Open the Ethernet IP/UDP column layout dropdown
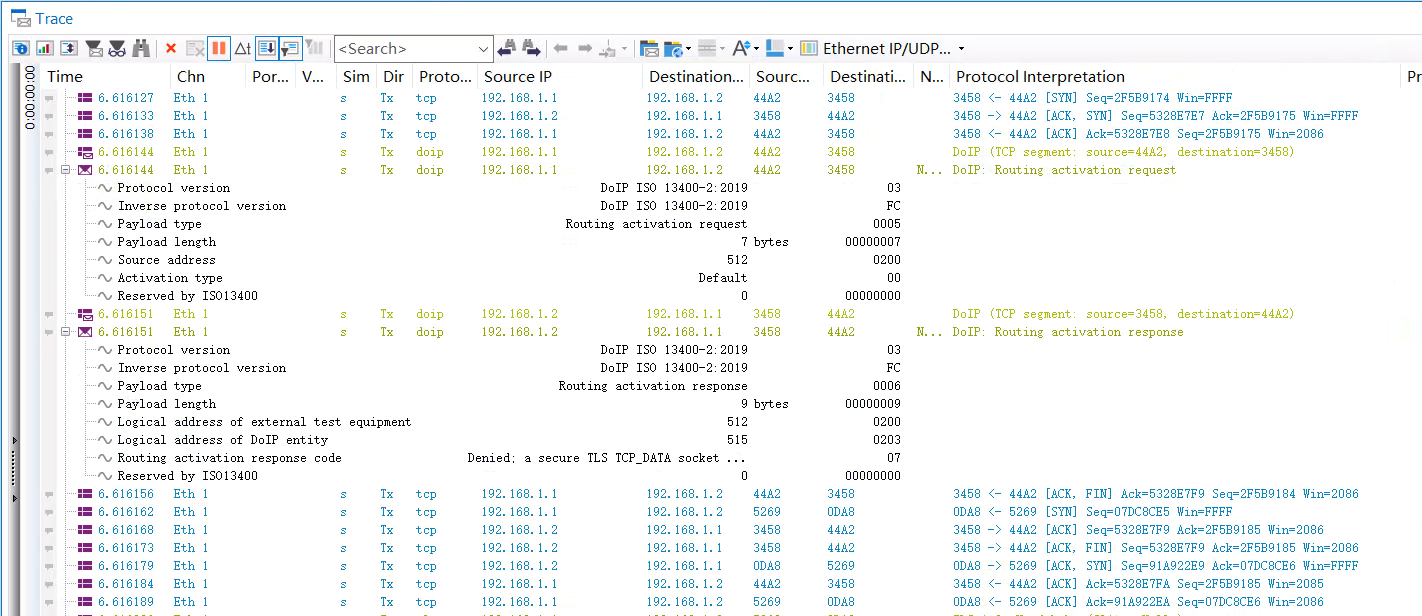This screenshot has height=616, width=1422. coord(961,49)
